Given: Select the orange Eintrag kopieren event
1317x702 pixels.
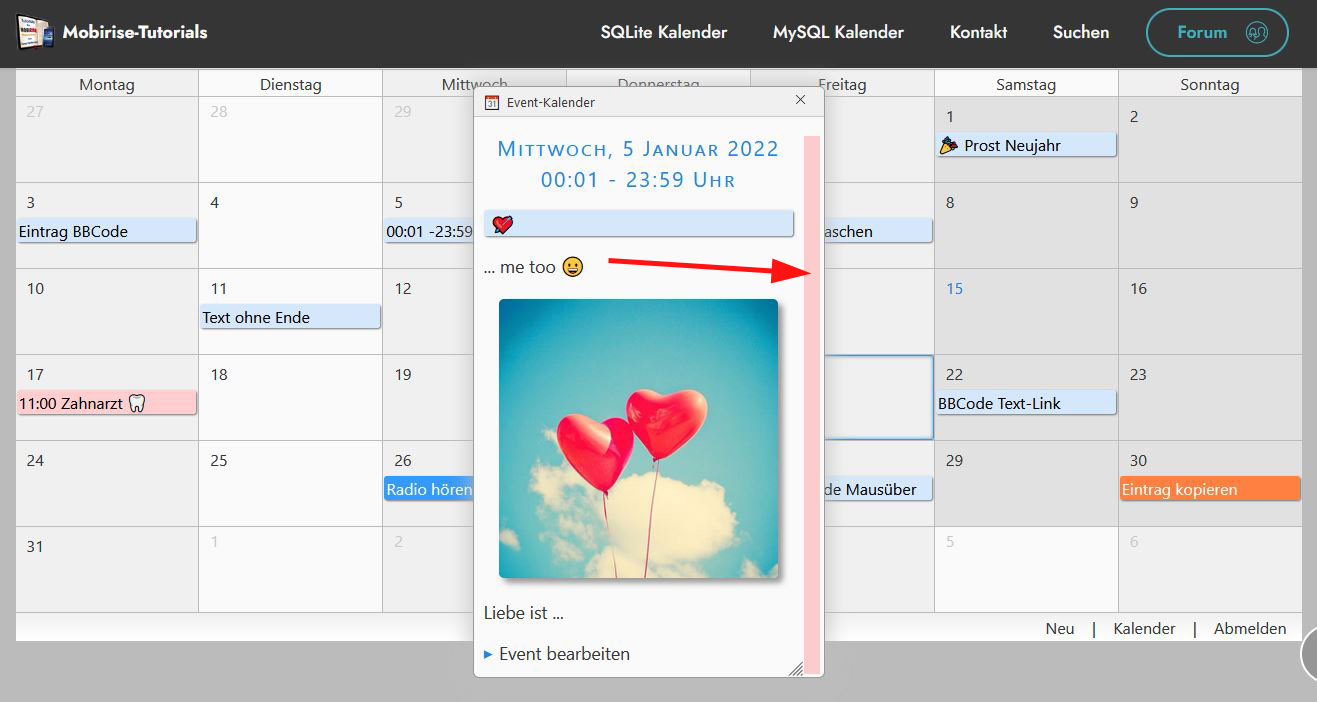Looking at the screenshot, I should 1209,490.
